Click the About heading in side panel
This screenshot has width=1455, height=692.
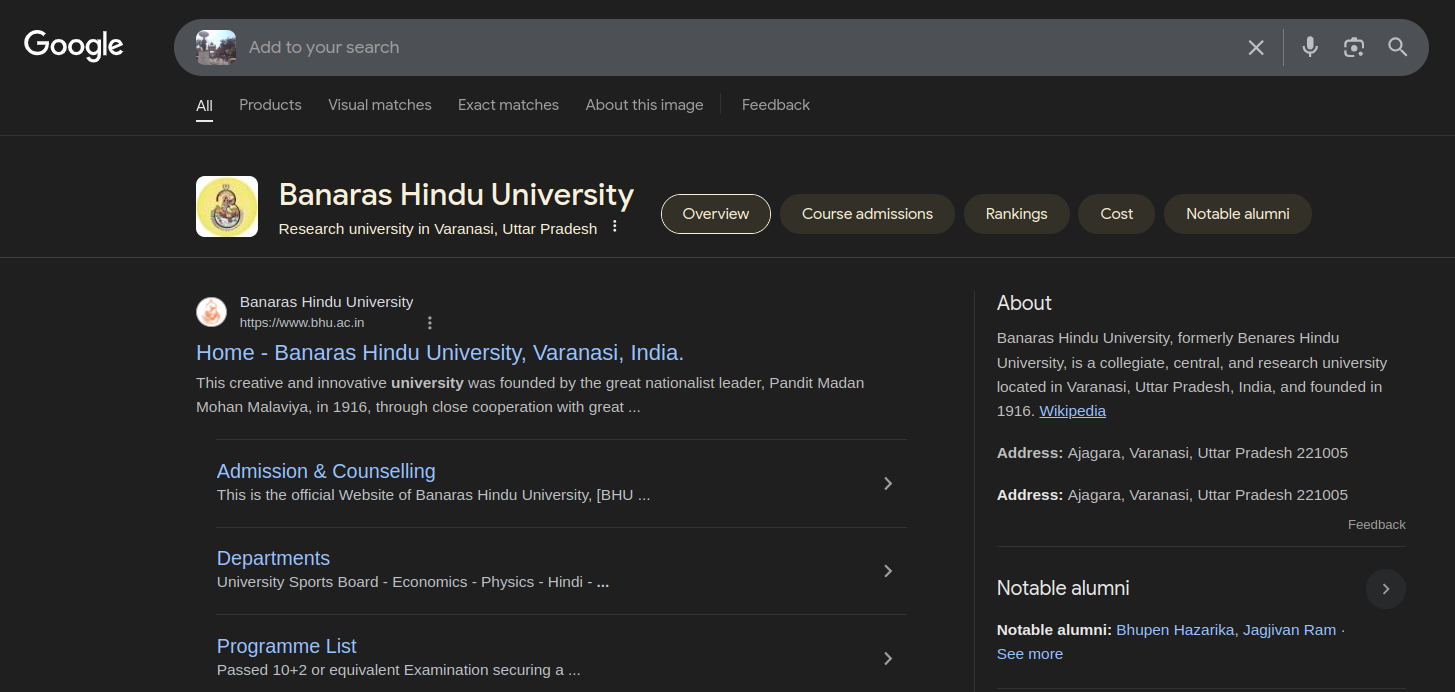(1024, 303)
